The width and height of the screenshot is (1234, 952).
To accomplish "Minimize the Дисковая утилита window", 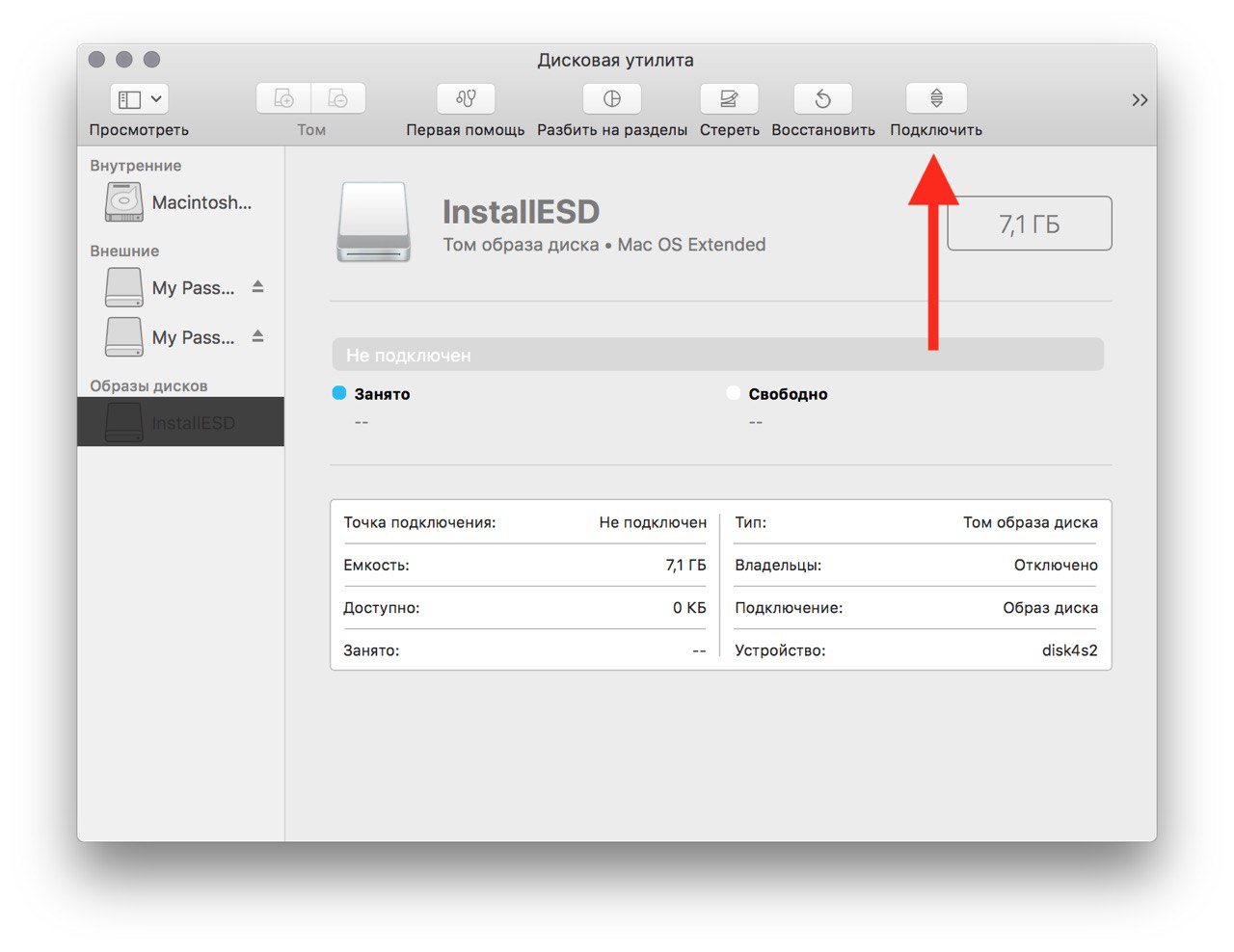I will click(123, 60).
